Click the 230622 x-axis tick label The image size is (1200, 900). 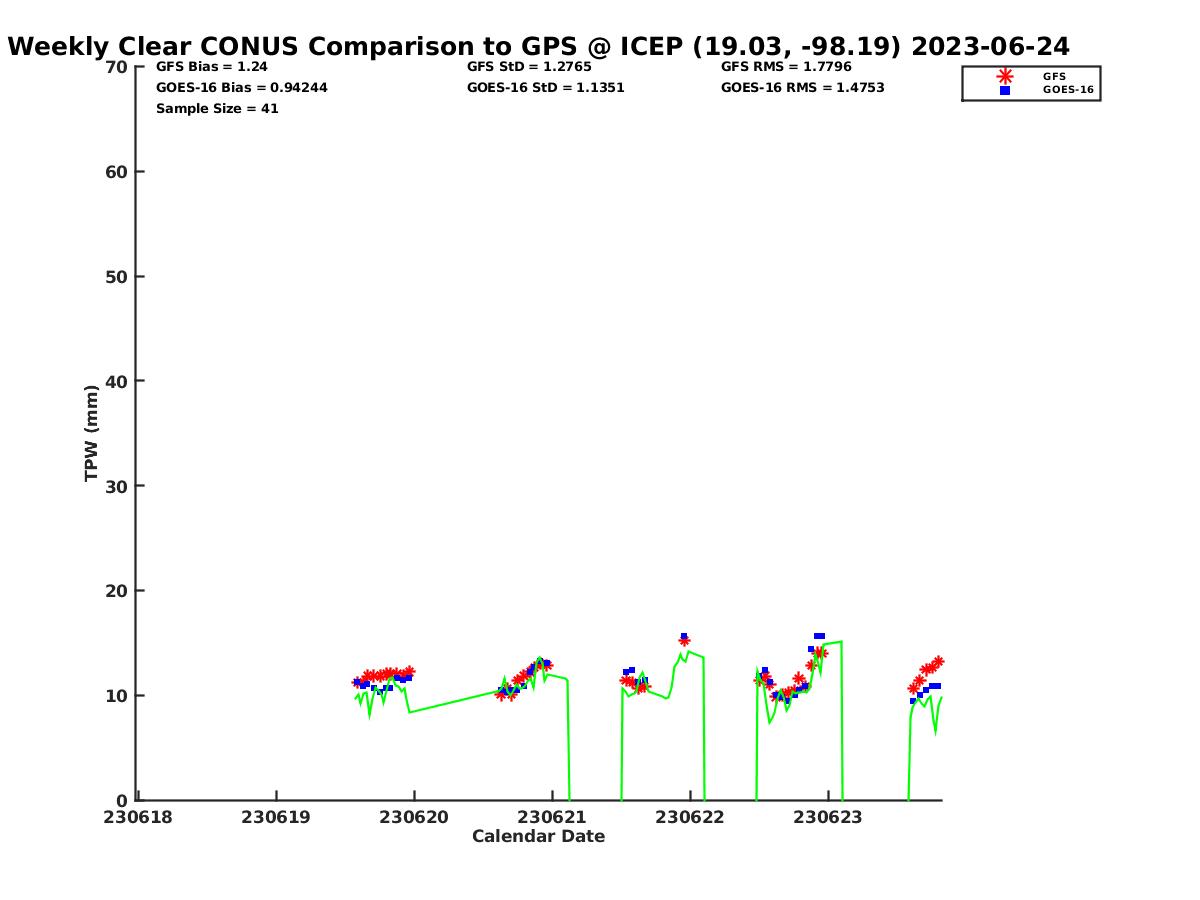690,817
